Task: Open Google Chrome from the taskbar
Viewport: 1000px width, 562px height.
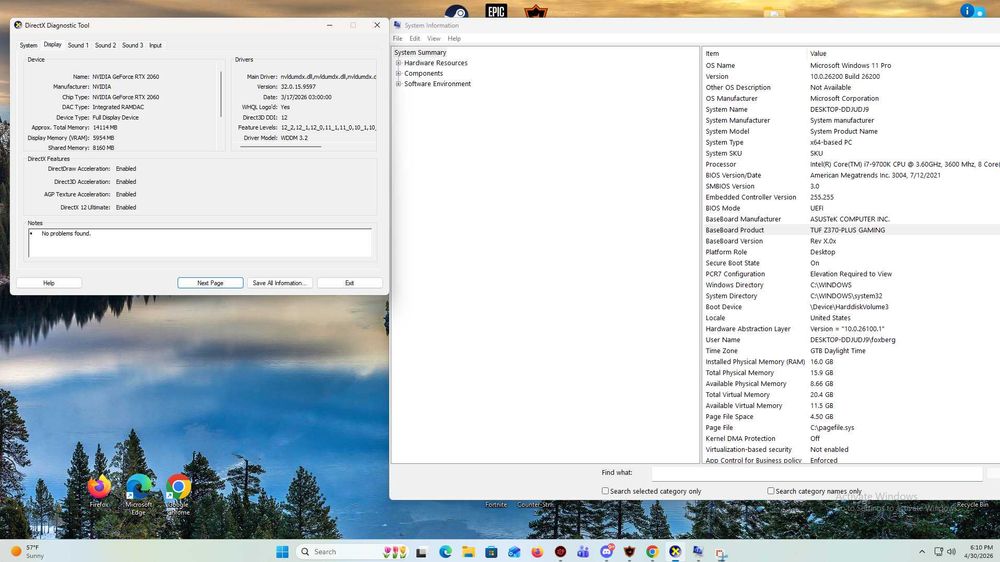Action: pyautogui.click(x=652, y=552)
